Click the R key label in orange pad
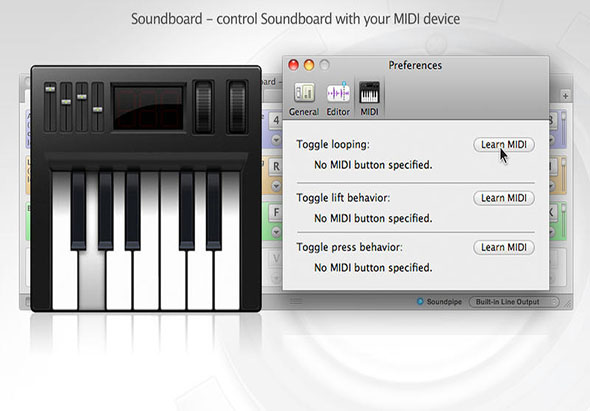 click(276, 166)
